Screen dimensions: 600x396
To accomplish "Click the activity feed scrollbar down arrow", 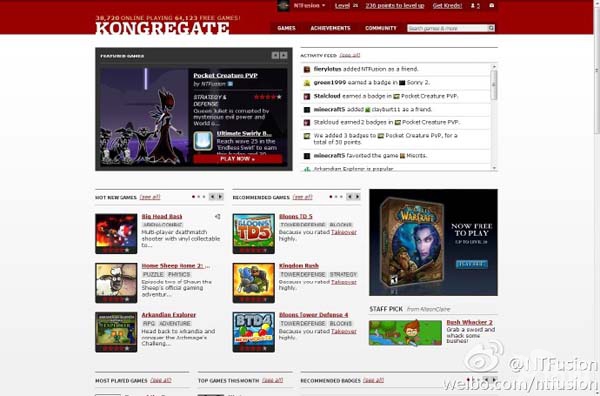I will pyautogui.click(x=494, y=168).
